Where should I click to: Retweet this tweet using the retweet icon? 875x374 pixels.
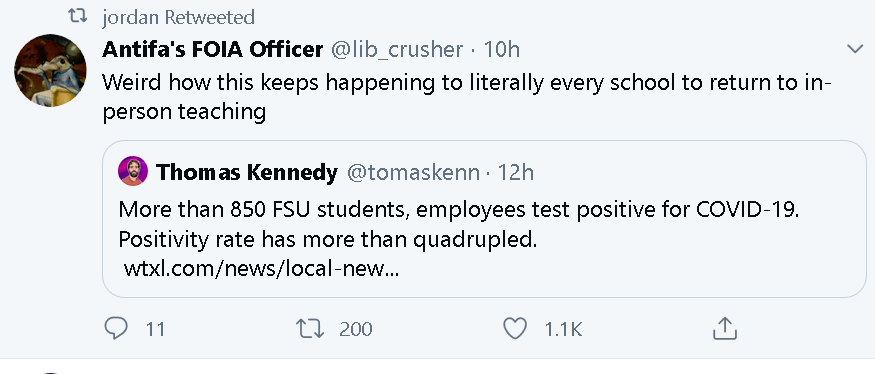coord(310,328)
